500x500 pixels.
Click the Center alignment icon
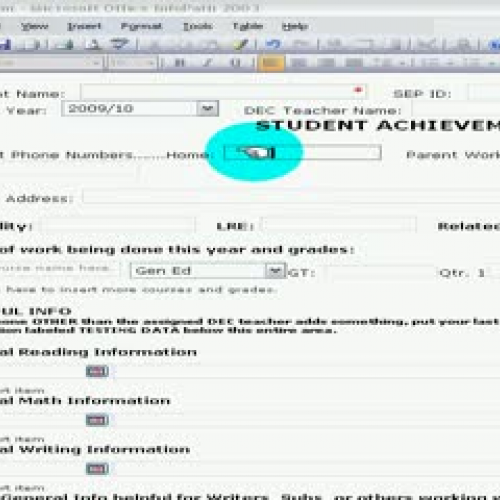(x=299, y=63)
